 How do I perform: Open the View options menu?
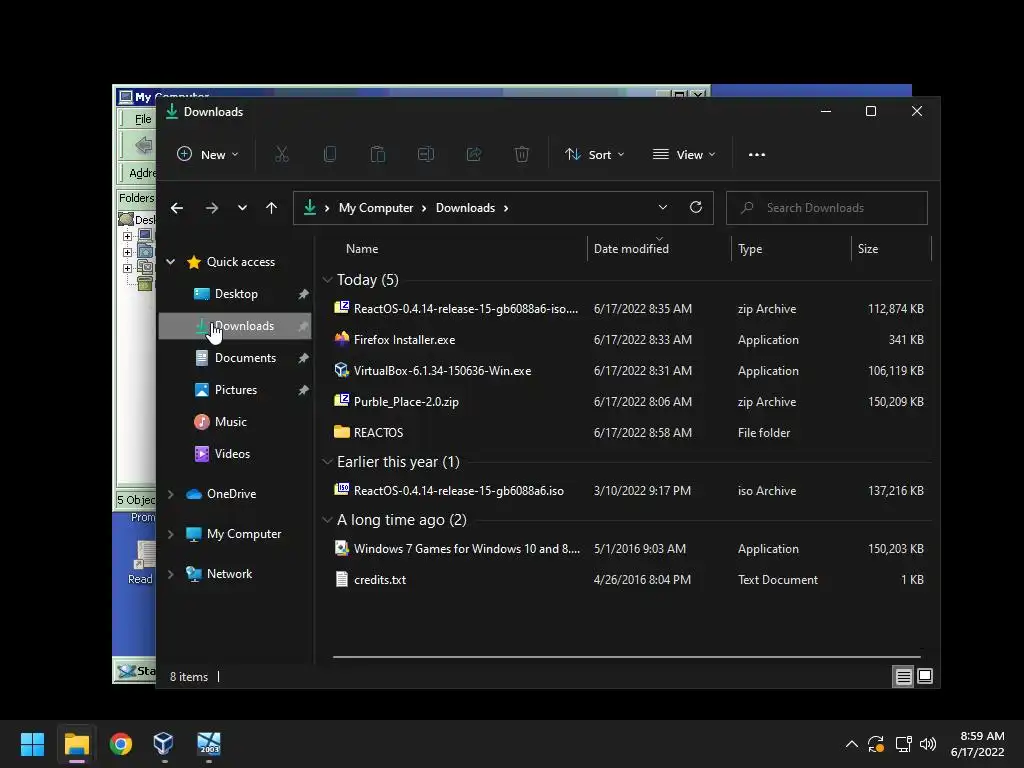click(x=684, y=155)
